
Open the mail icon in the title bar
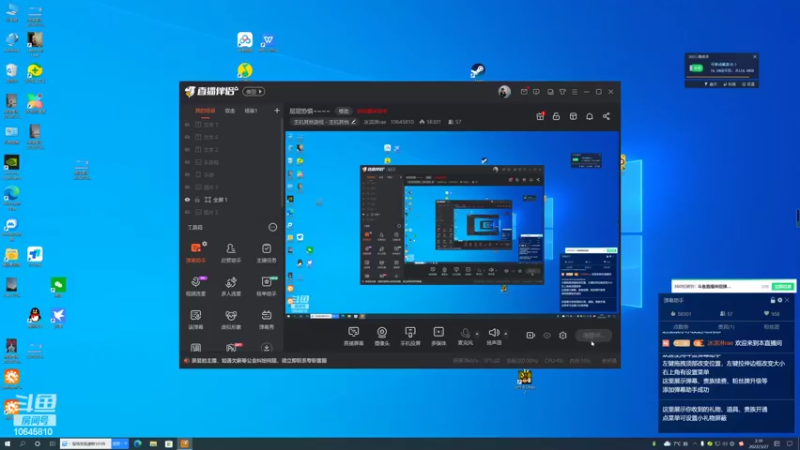point(524,92)
